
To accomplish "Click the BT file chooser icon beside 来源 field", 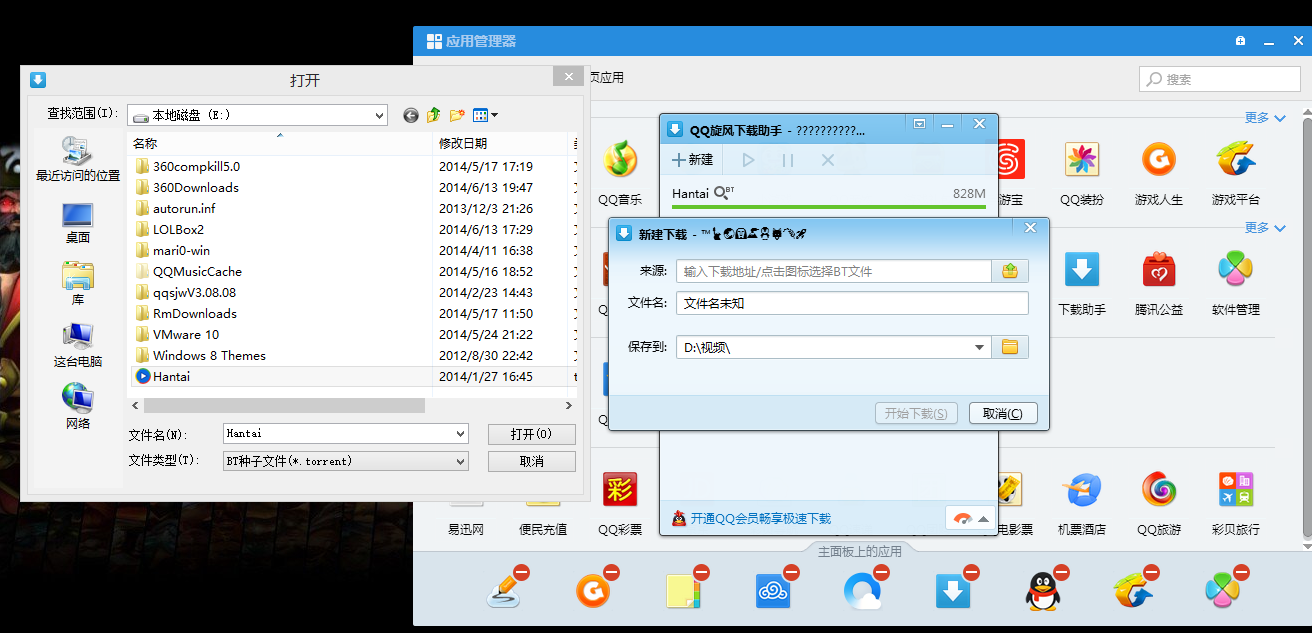I will tap(1010, 271).
